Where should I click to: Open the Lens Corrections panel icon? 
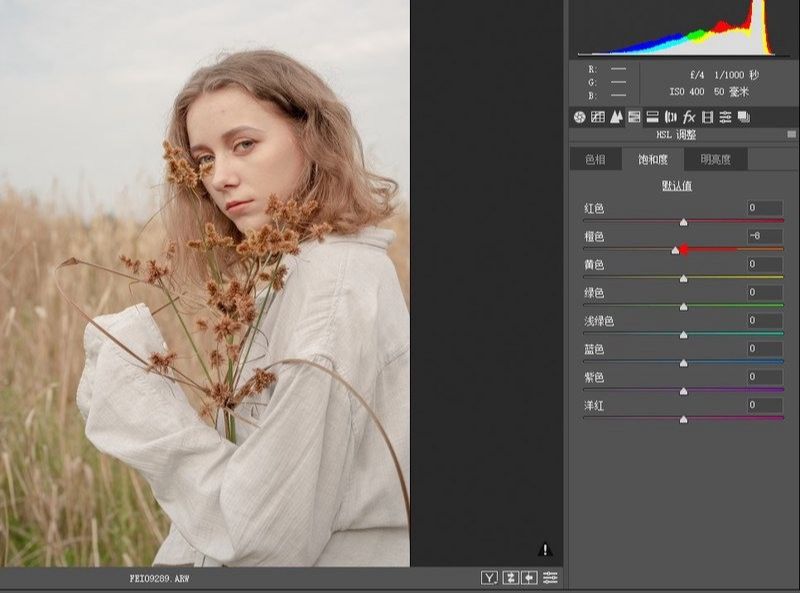(x=670, y=117)
